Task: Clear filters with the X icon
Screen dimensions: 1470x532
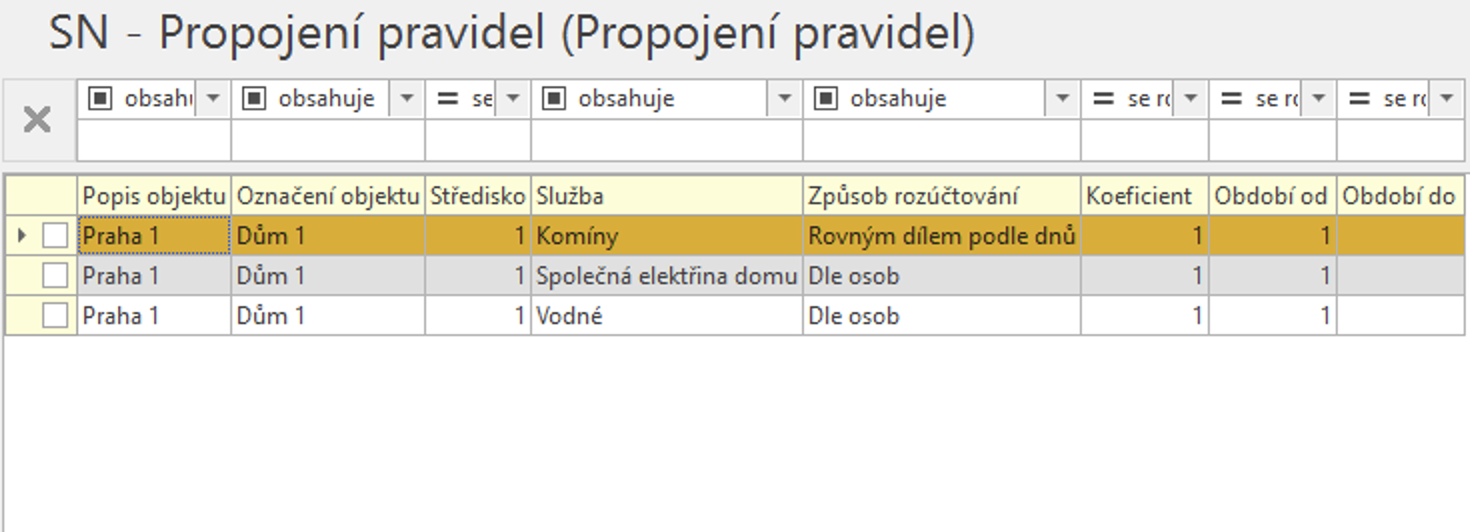Action: pyautogui.click(x=37, y=120)
